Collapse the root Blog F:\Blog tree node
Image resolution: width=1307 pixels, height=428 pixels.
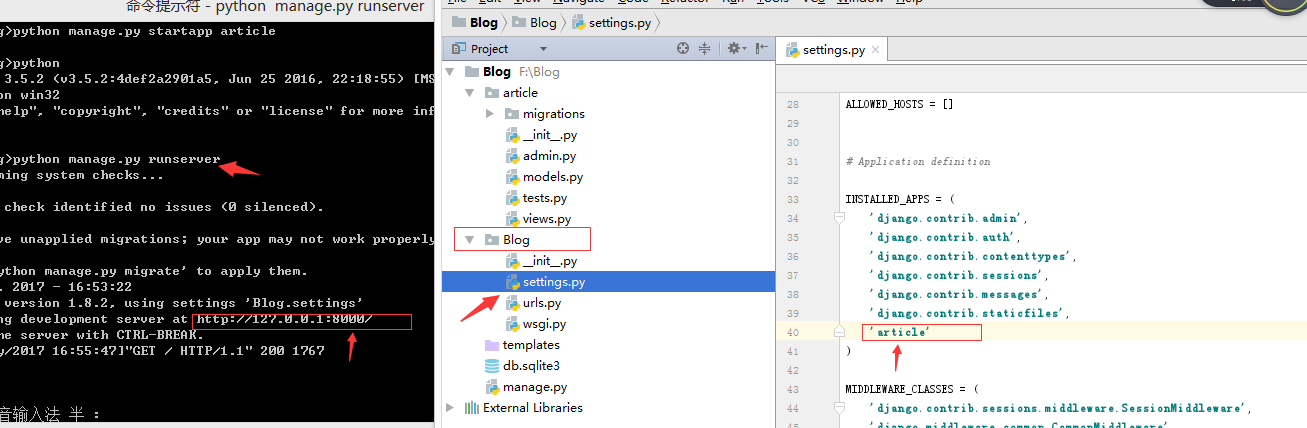coord(450,72)
